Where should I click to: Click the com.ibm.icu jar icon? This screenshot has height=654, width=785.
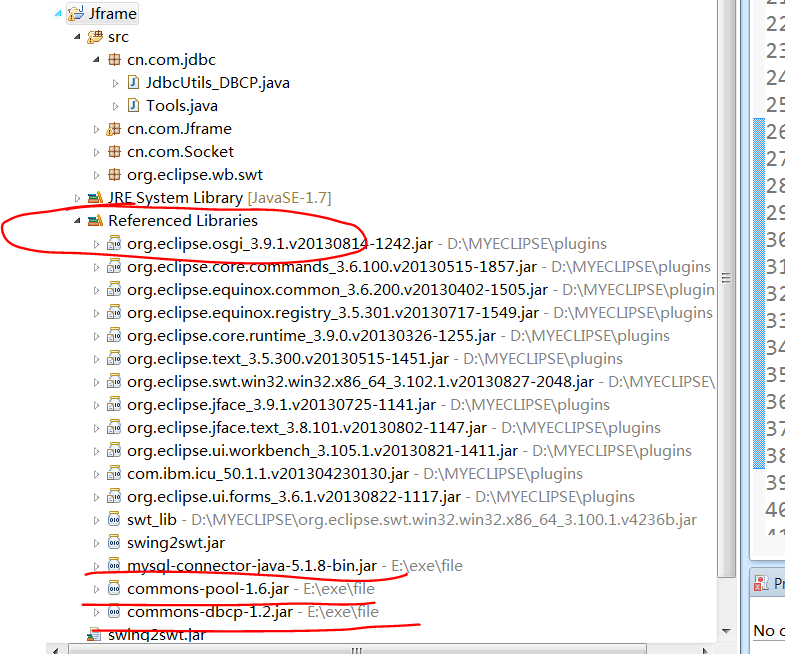click(114, 474)
